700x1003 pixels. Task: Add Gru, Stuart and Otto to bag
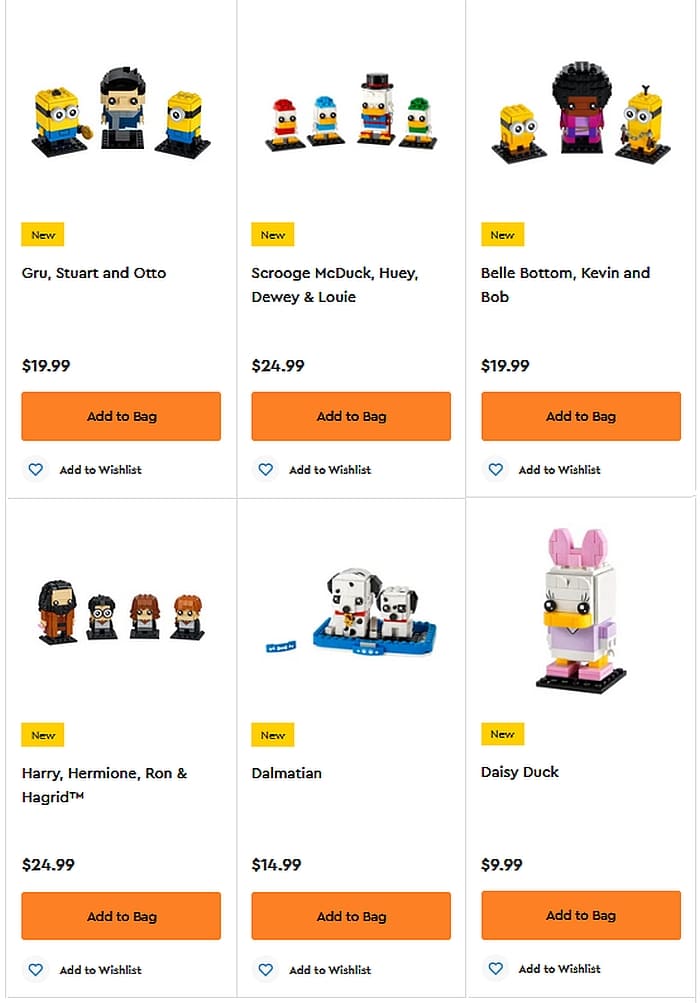pyautogui.click(x=121, y=416)
